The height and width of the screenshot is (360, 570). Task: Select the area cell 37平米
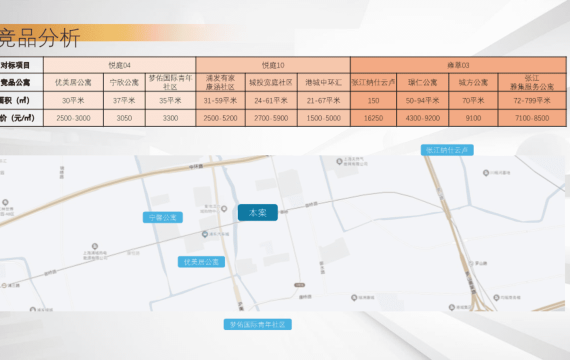coord(124,100)
